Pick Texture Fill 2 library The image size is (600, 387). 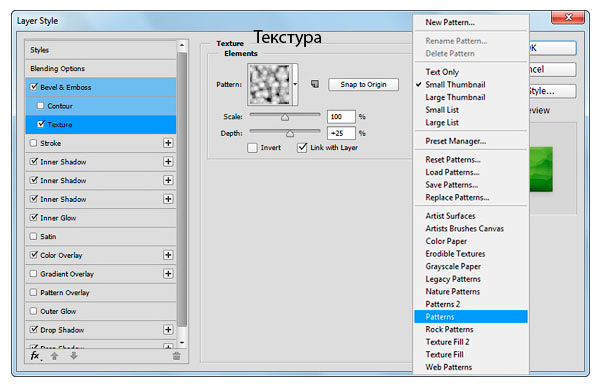[447, 342]
